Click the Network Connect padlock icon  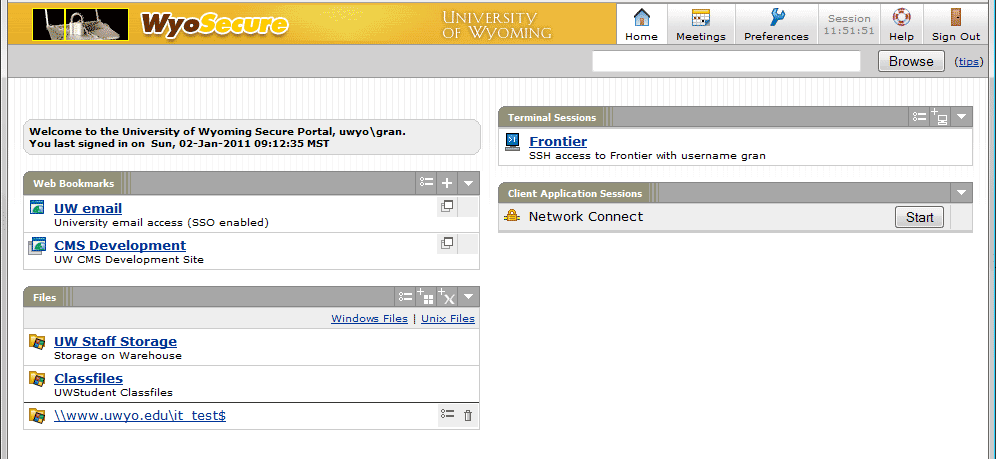[512, 216]
